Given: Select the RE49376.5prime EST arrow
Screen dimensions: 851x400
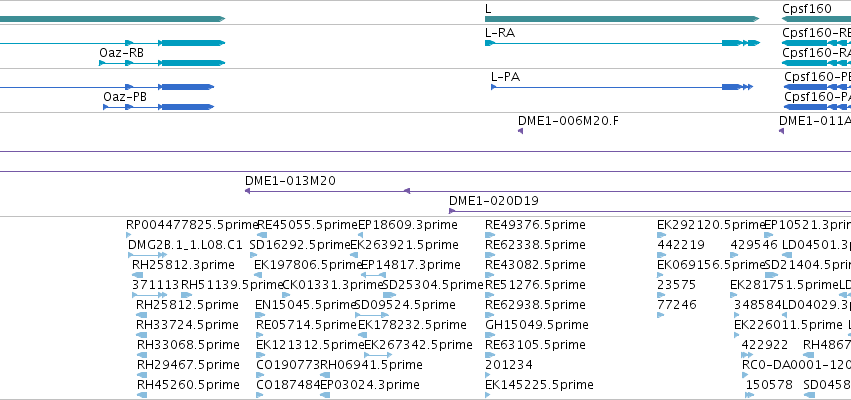Looking at the screenshot, I should point(490,235).
